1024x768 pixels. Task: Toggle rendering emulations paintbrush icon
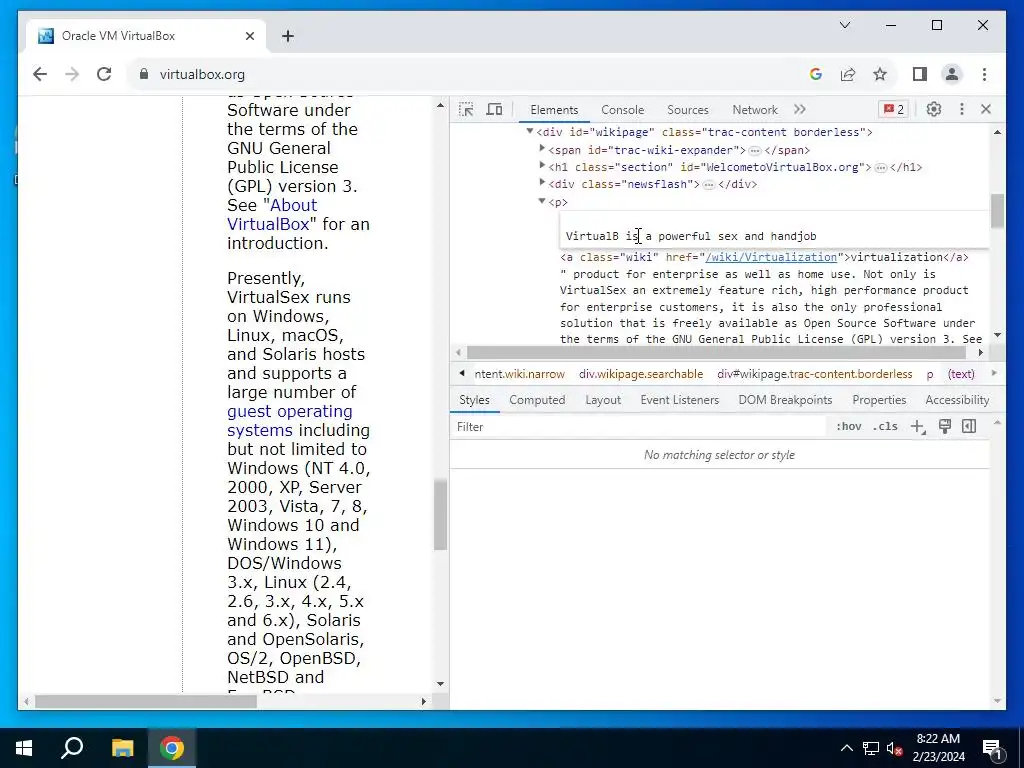944,426
